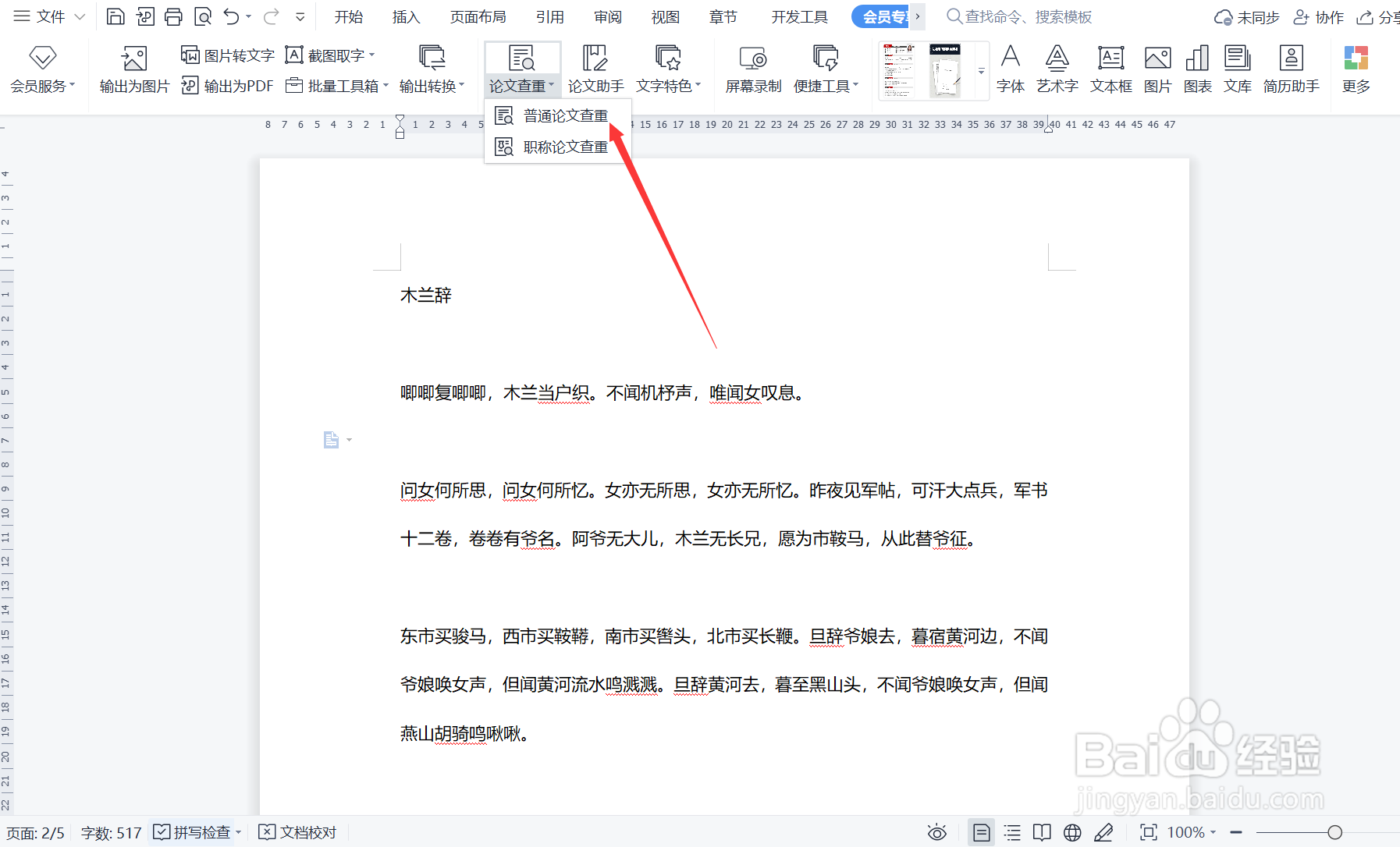
Task: Toggle 文档校对 document proofreading
Action: [x=297, y=831]
